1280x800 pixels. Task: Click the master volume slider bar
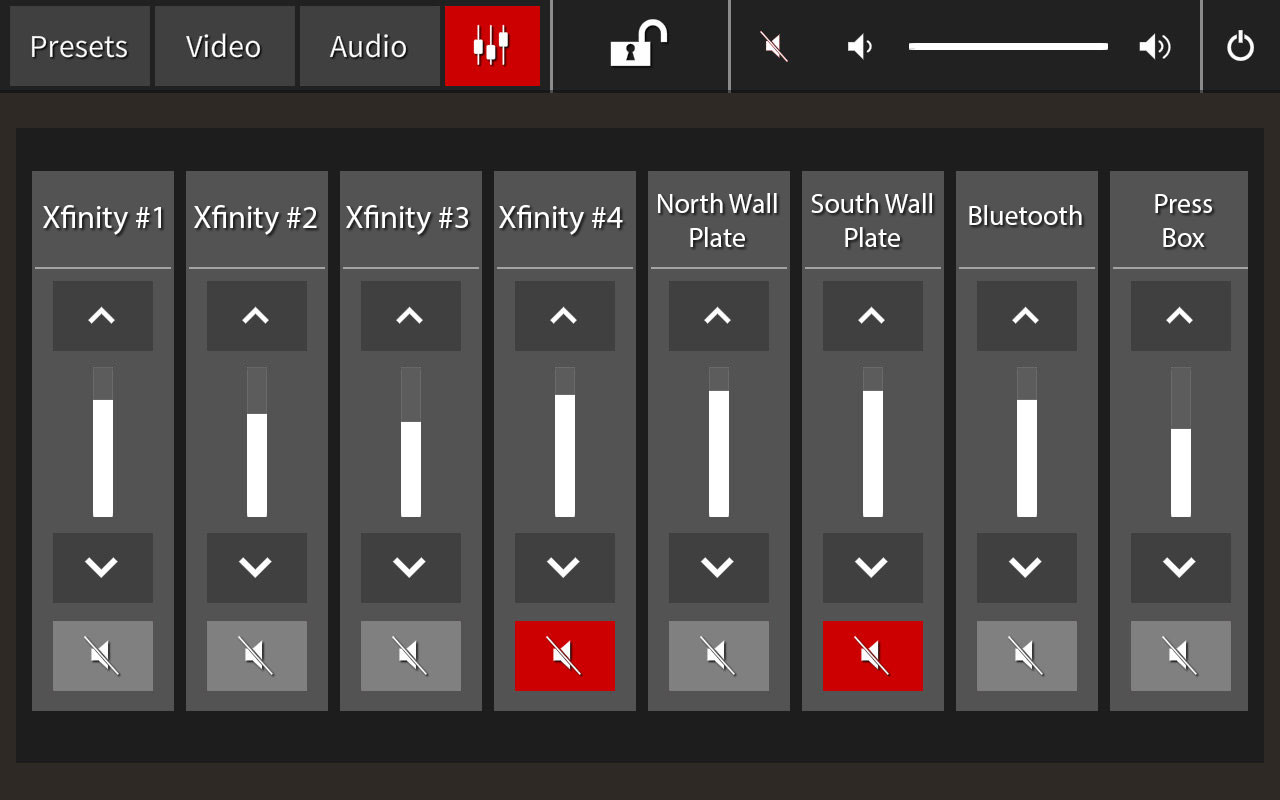coord(1008,46)
